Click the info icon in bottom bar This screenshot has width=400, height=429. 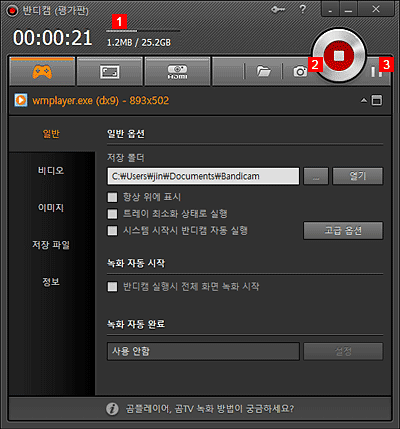coord(112,409)
